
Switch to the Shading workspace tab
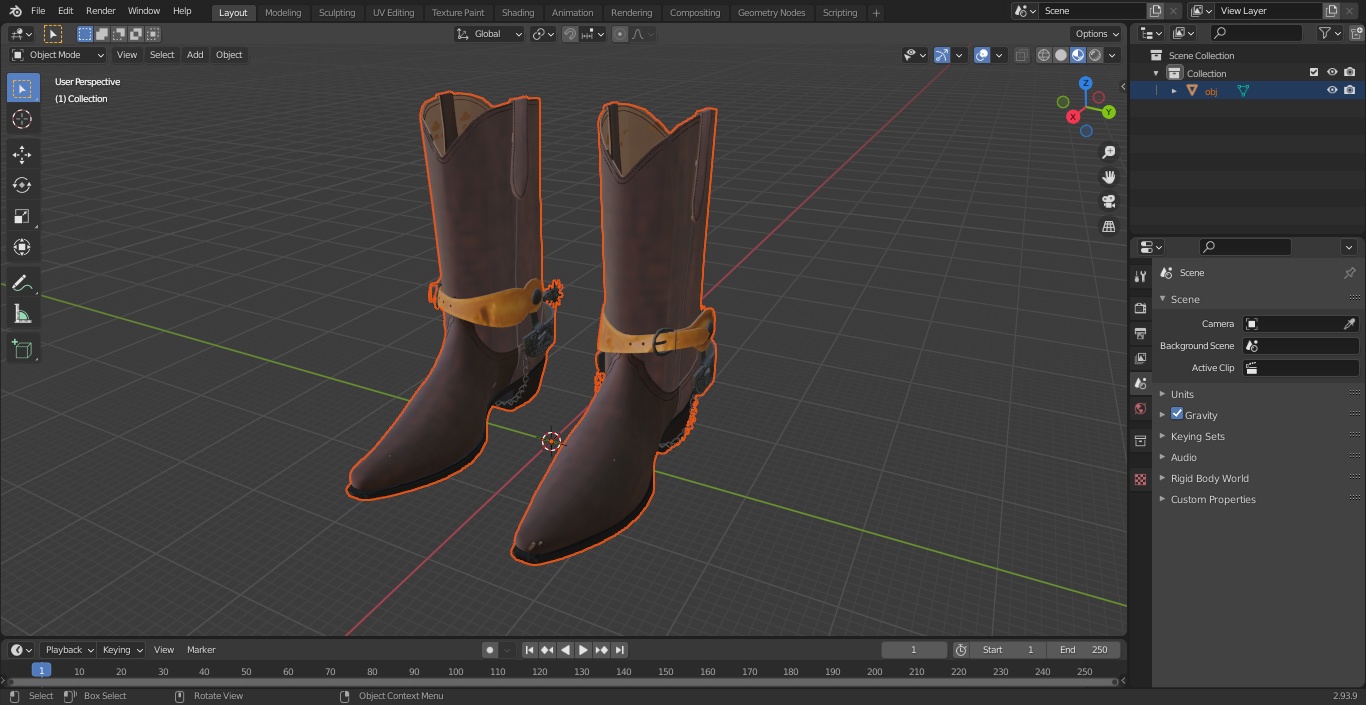518,13
